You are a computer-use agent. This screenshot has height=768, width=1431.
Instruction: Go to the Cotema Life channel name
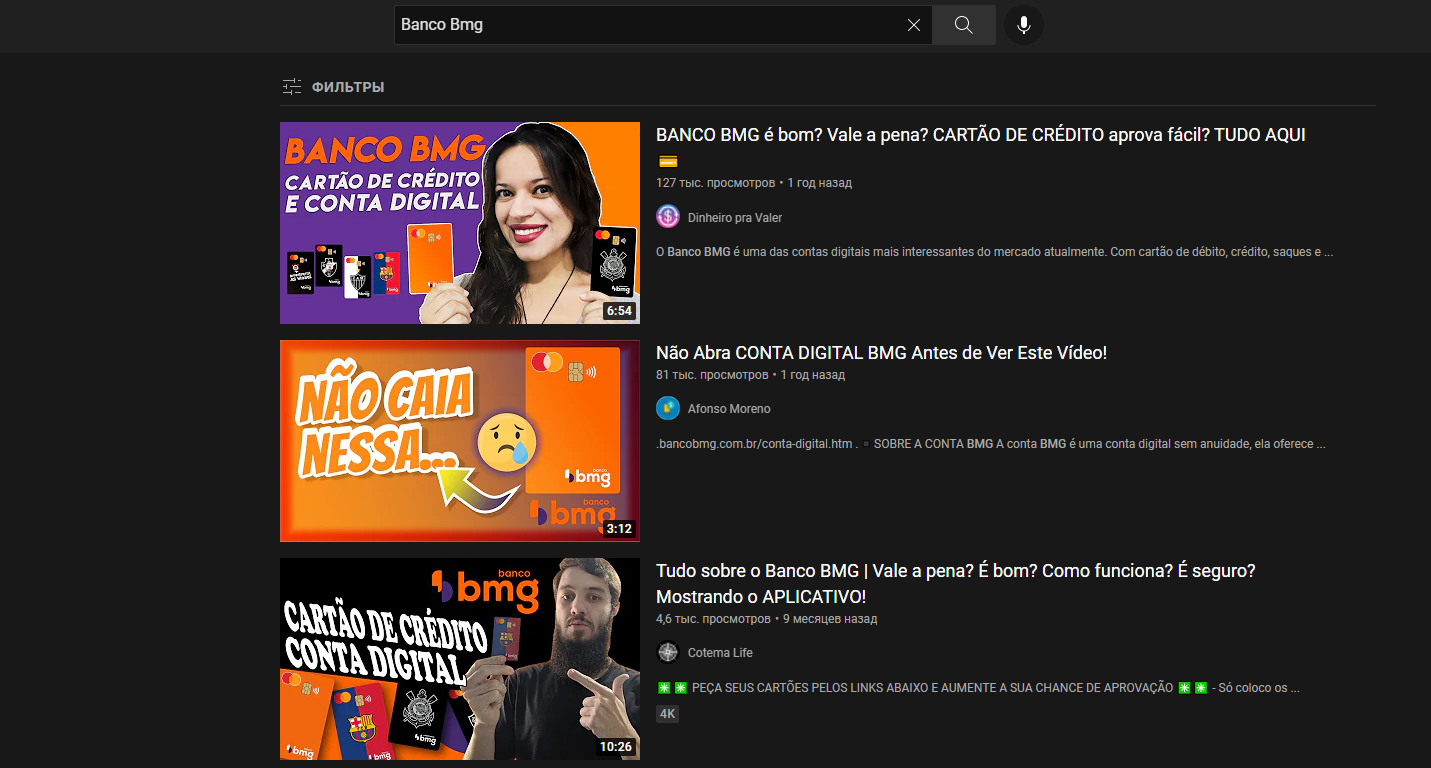coord(720,653)
